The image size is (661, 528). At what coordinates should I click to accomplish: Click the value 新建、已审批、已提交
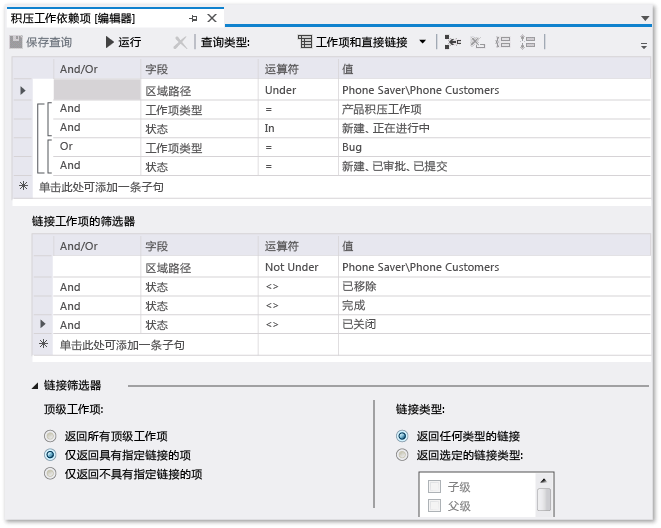pos(494,166)
